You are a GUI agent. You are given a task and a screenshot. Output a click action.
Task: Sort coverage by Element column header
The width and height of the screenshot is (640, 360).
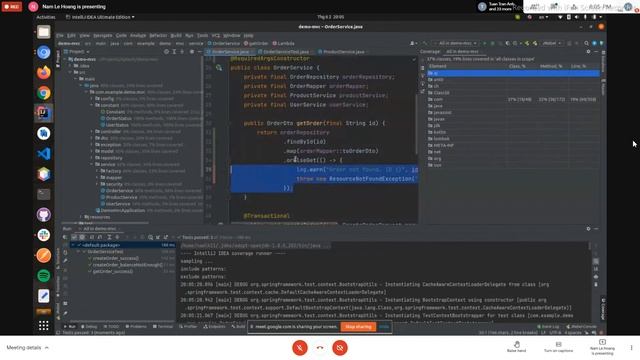[x=438, y=66]
